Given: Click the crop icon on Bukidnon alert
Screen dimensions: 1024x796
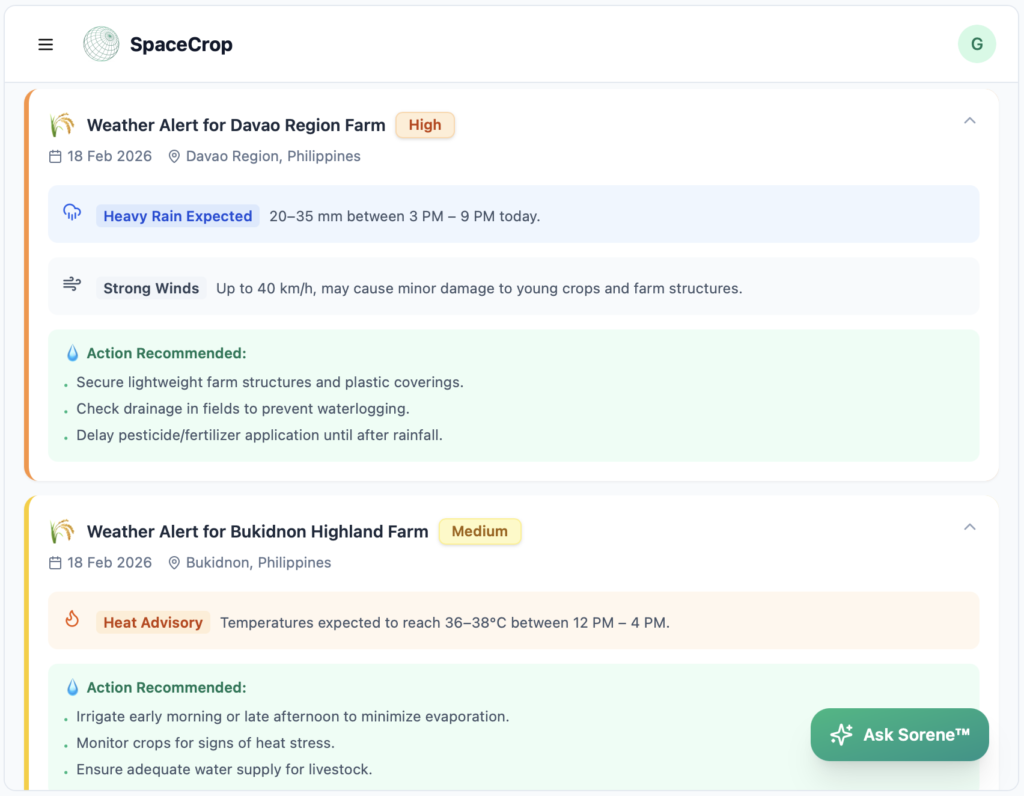Looking at the screenshot, I should point(62,531).
